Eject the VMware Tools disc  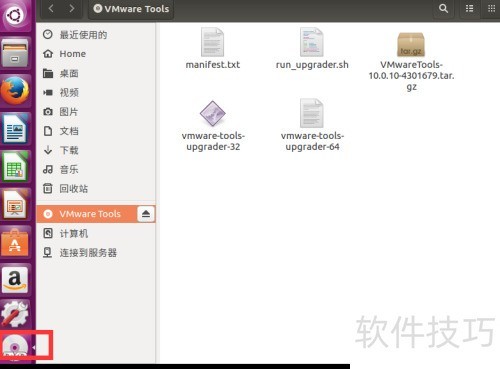146,214
